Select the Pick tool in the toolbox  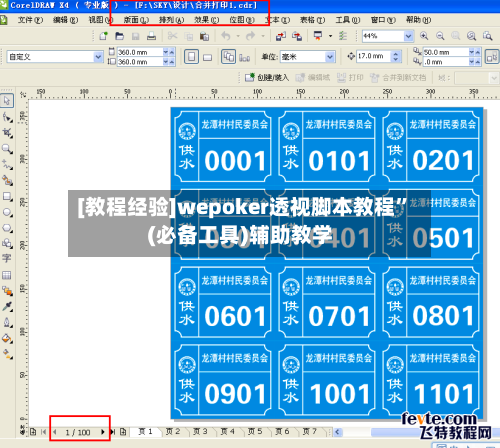point(7,101)
